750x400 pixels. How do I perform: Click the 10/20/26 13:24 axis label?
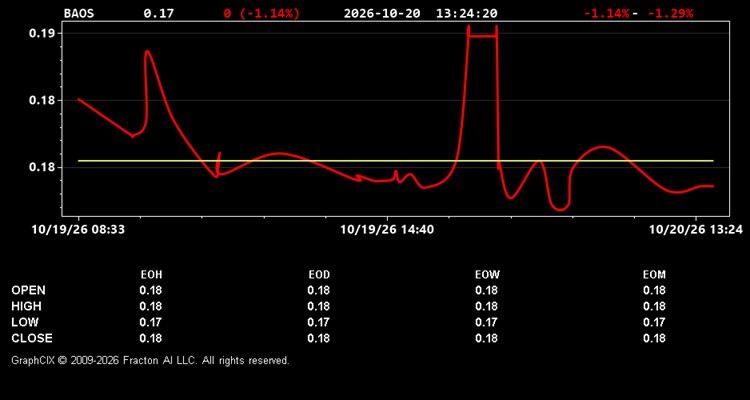[696, 230]
